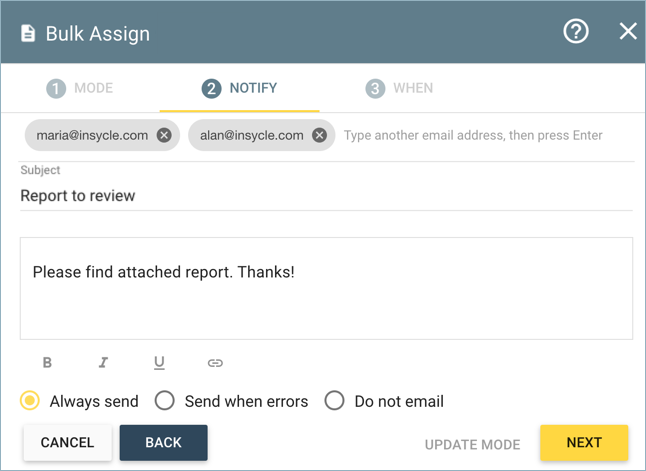
Task: Click the document icon beside Bulk Assign
Action: click(x=28, y=33)
